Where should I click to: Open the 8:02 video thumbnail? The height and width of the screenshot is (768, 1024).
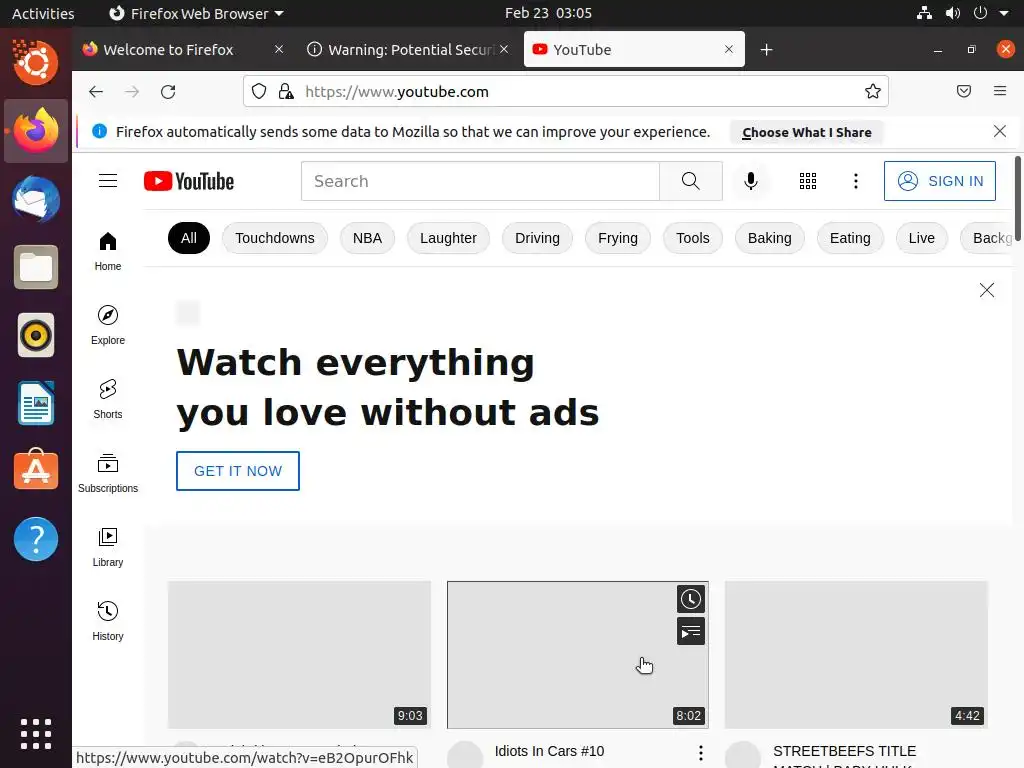(577, 654)
